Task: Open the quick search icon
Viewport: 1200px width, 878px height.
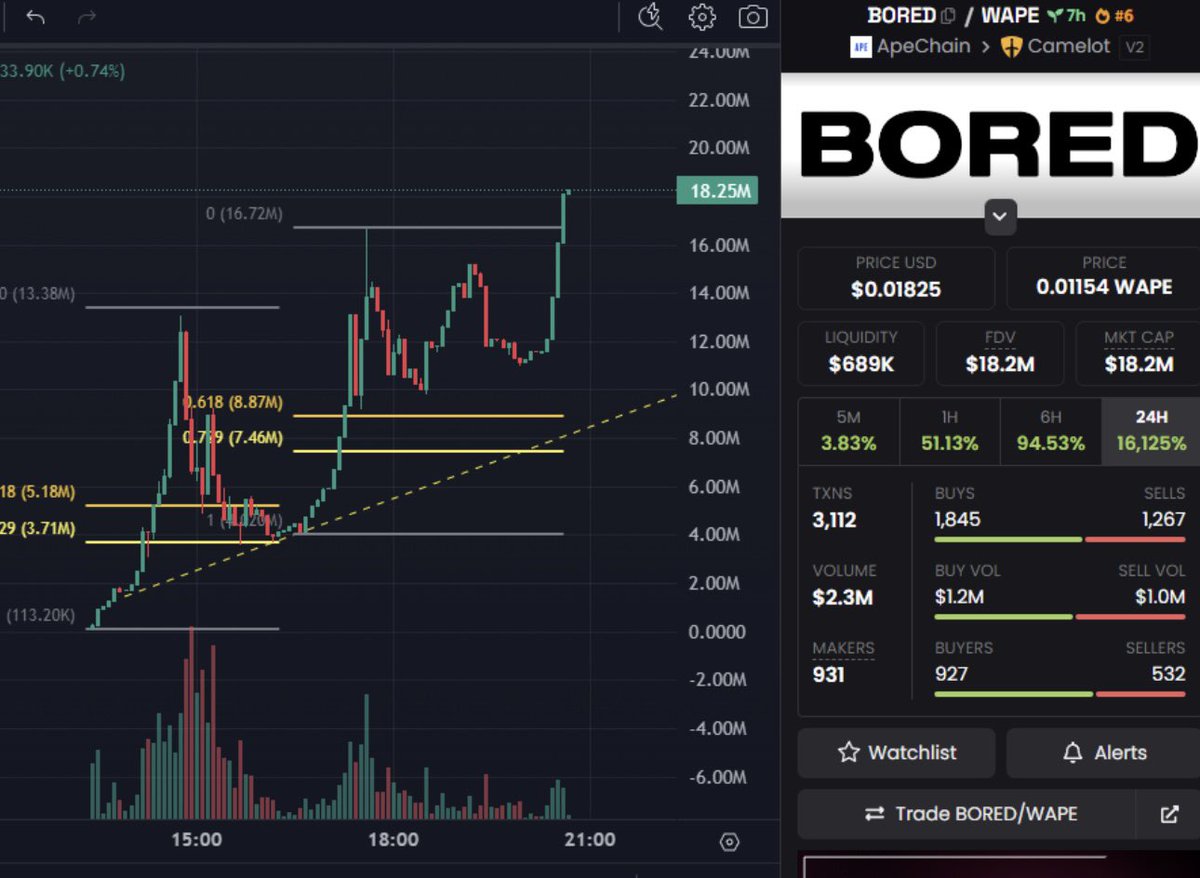Action: [x=651, y=17]
